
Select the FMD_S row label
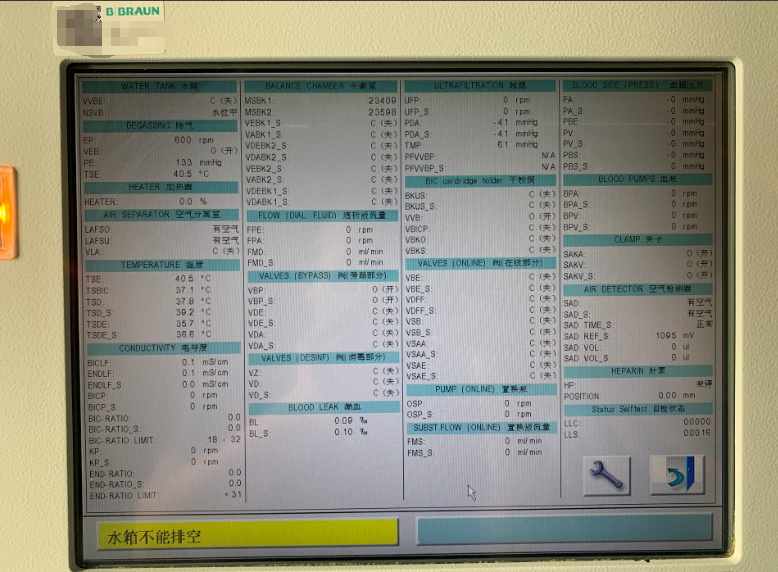(x=260, y=263)
